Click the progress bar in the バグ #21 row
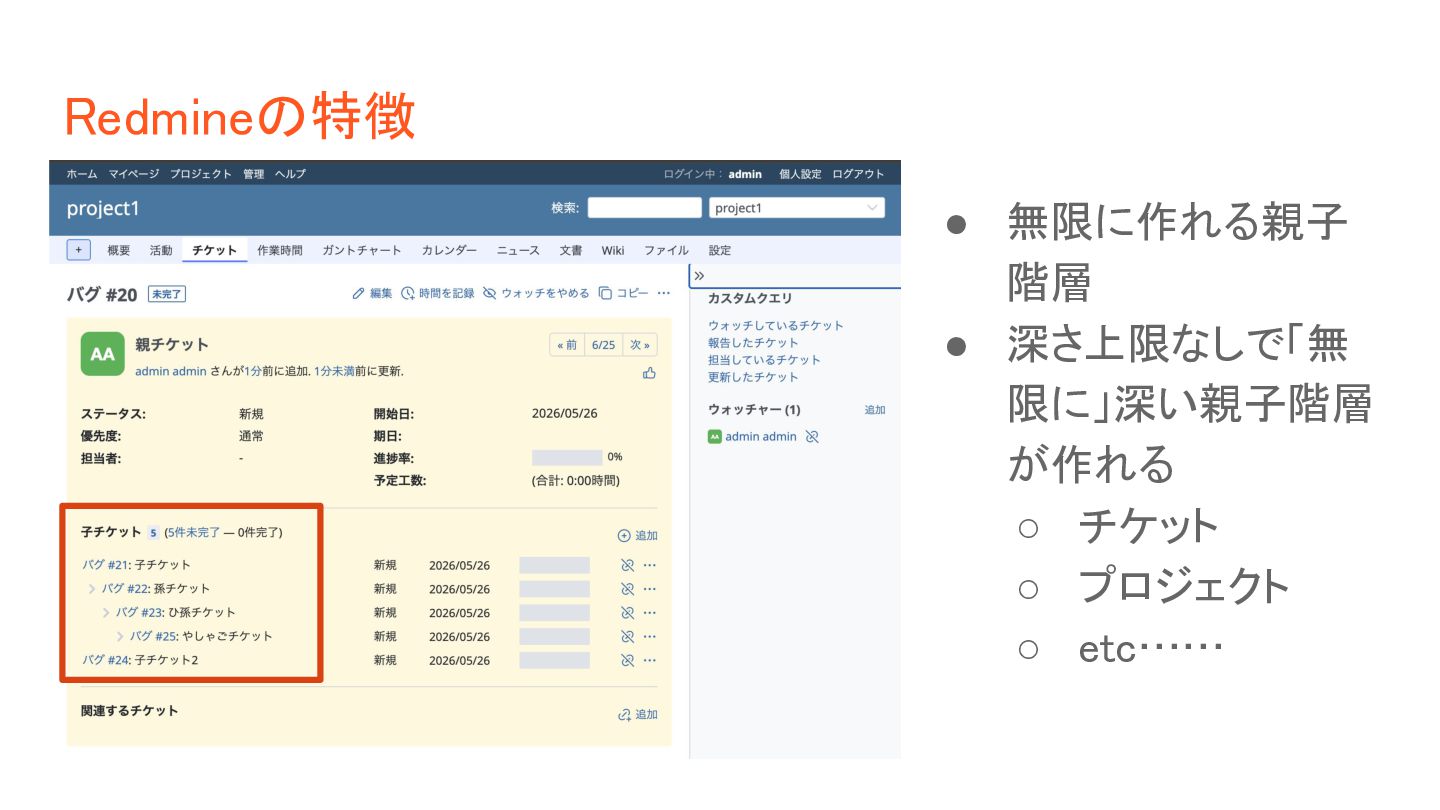 tap(554, 565)
